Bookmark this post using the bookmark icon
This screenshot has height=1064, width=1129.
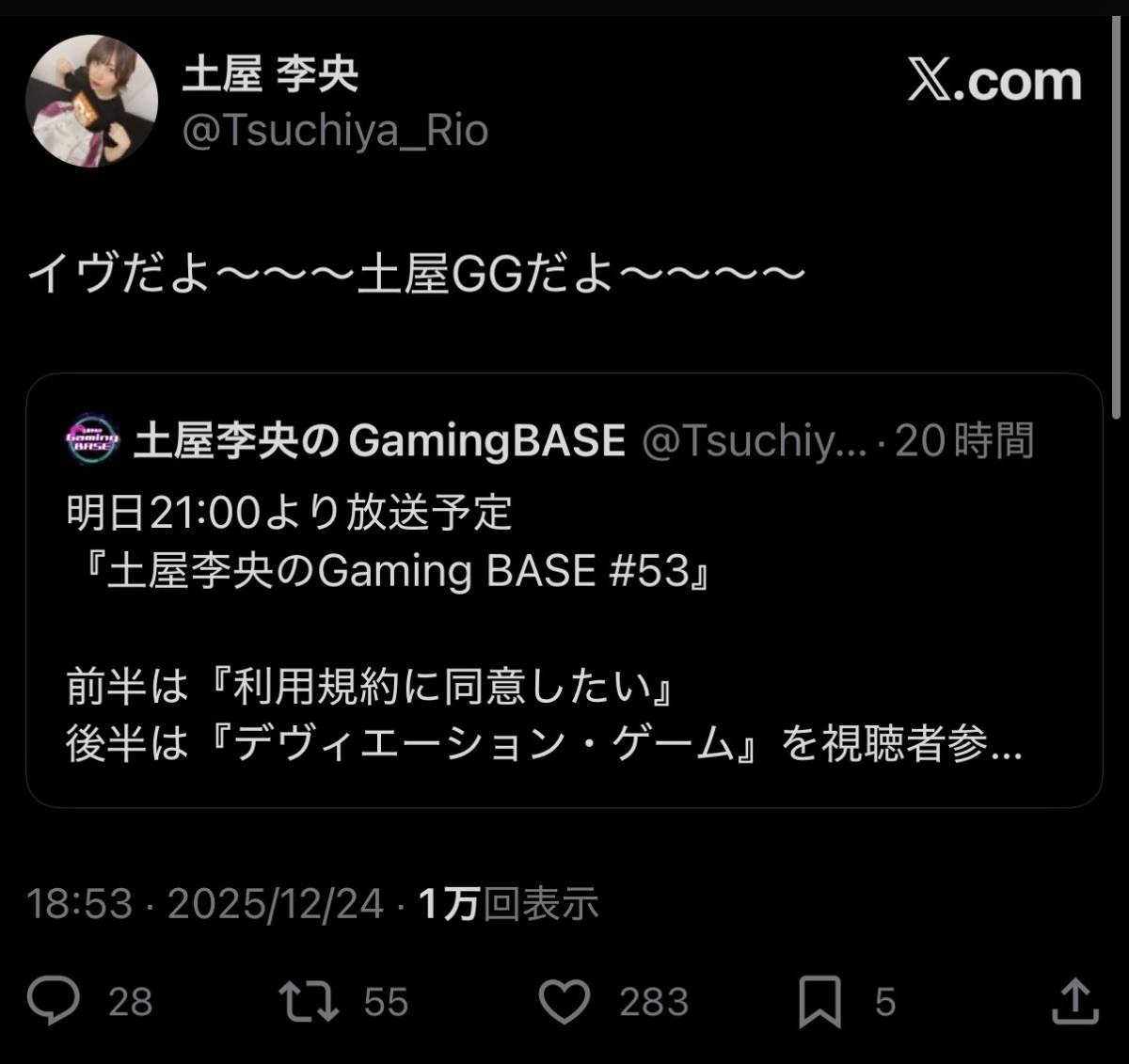pyautogui.click(x=819, y=1003)
